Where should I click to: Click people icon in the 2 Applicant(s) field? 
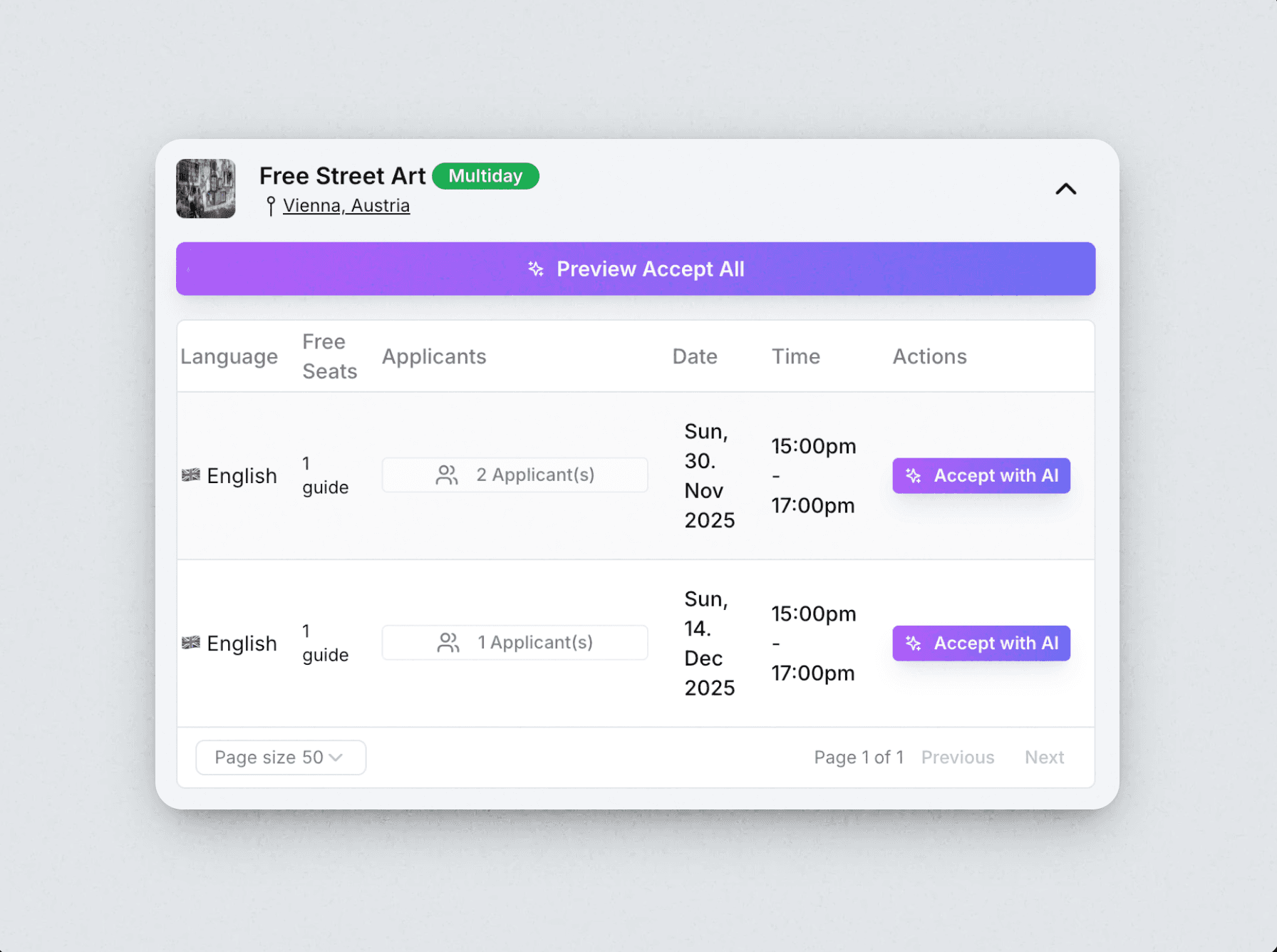447,475
